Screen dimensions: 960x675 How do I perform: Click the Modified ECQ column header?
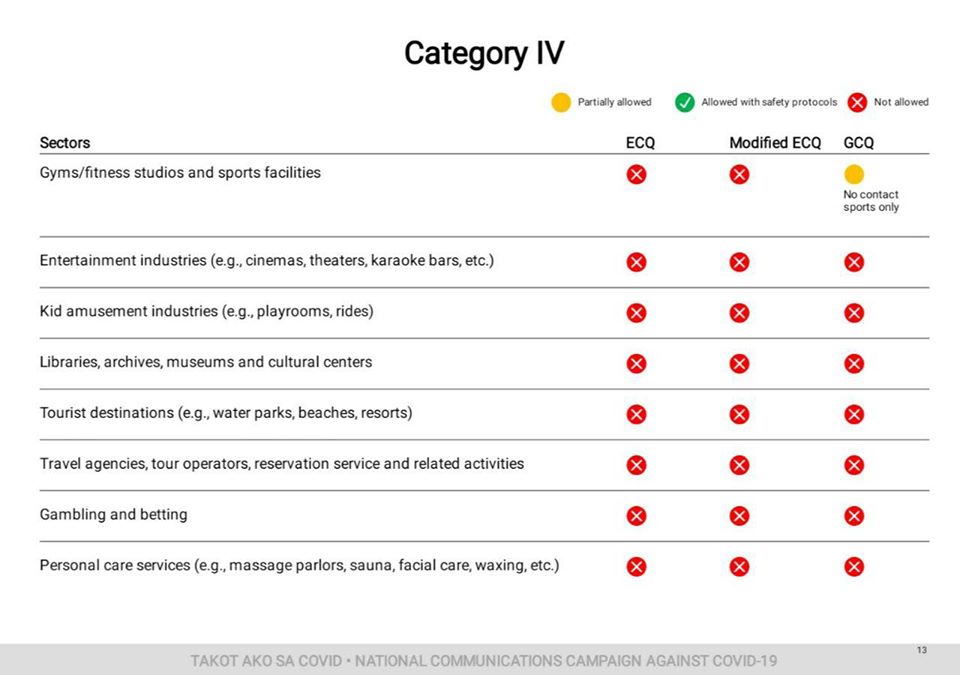[774, 143]
